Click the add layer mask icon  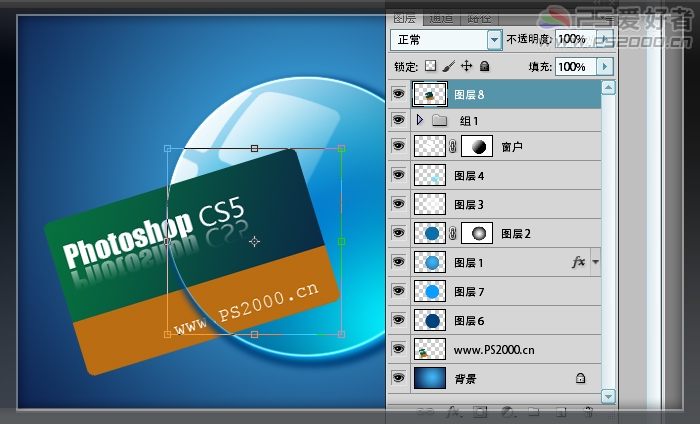pyautogui.click(x=480, y=412)
